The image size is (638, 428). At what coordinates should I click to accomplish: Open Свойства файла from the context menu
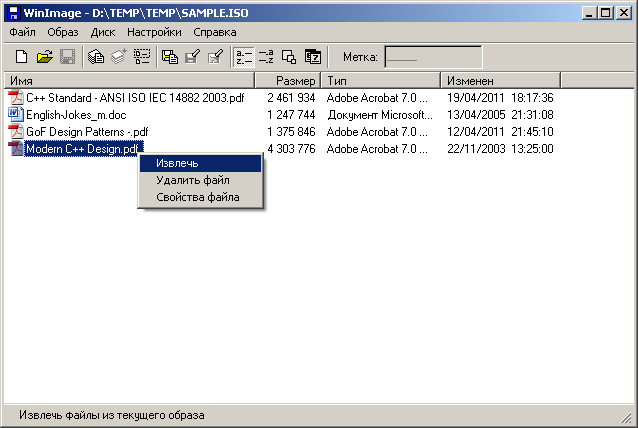(199, 197)
